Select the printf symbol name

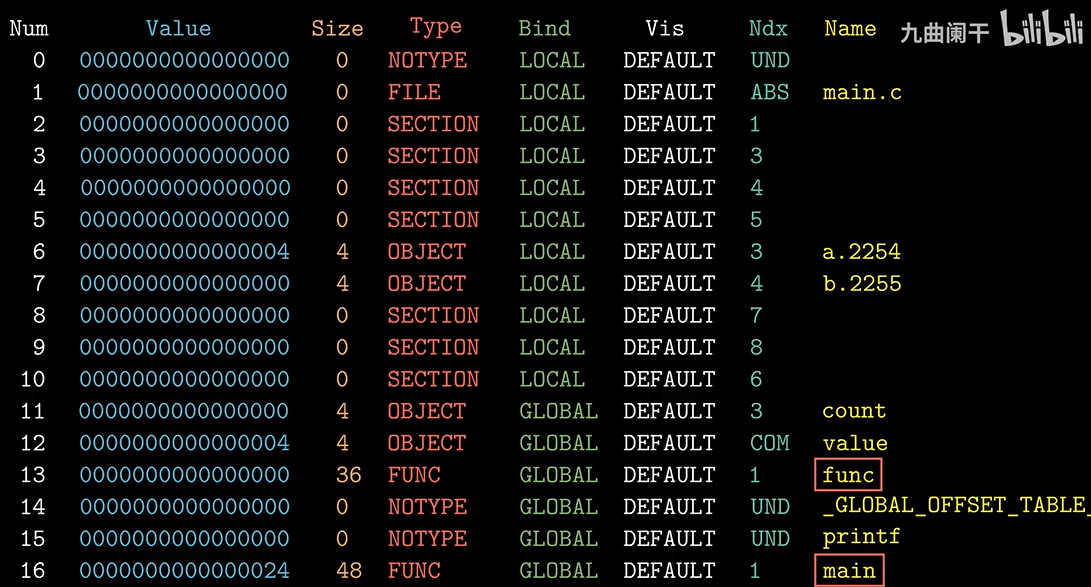tap(861, 538)
